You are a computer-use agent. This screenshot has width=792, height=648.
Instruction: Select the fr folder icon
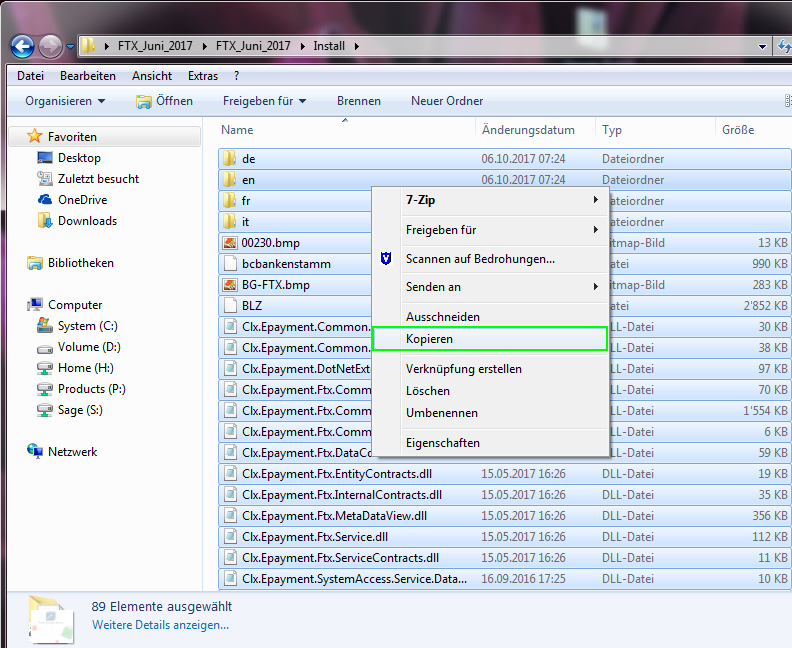pos(230,201)
